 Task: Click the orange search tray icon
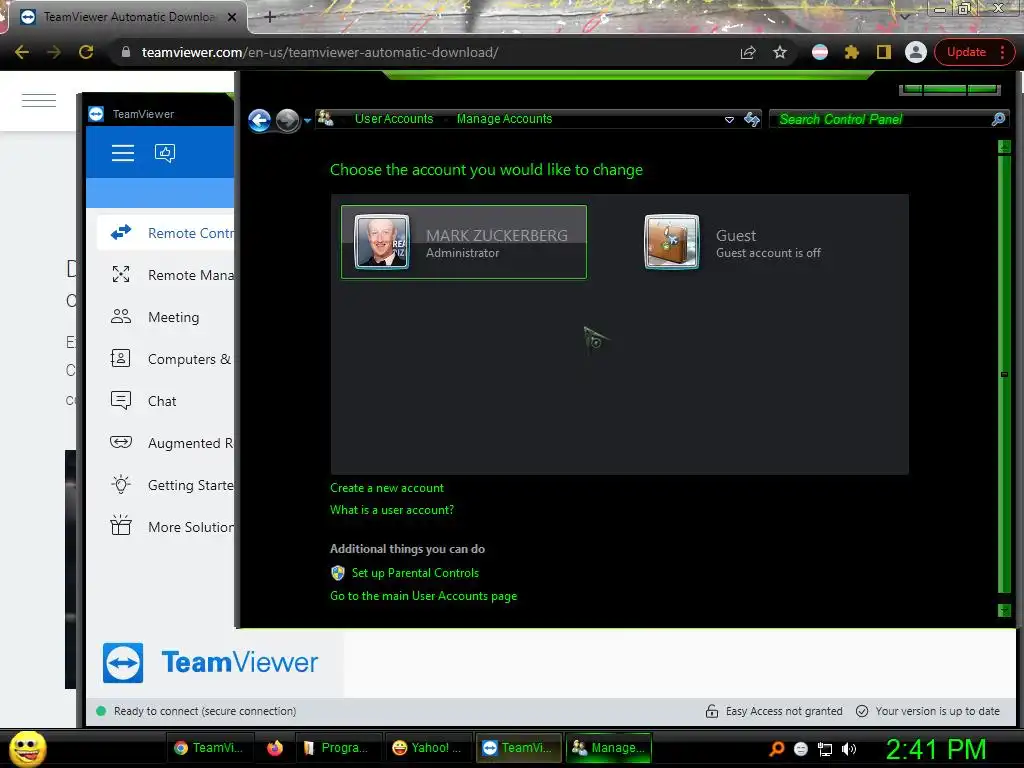coord(776,749)
